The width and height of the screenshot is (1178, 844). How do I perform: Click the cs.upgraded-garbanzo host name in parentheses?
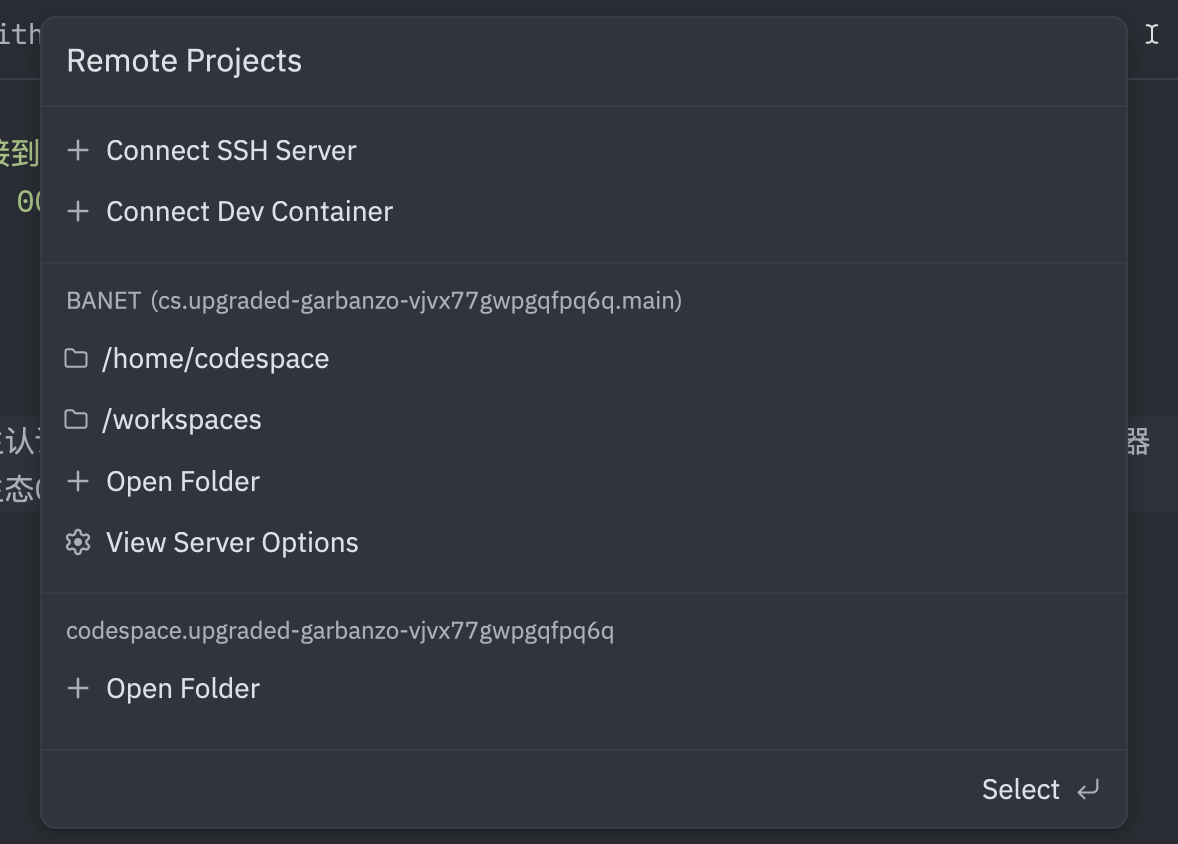coord(416,301)
